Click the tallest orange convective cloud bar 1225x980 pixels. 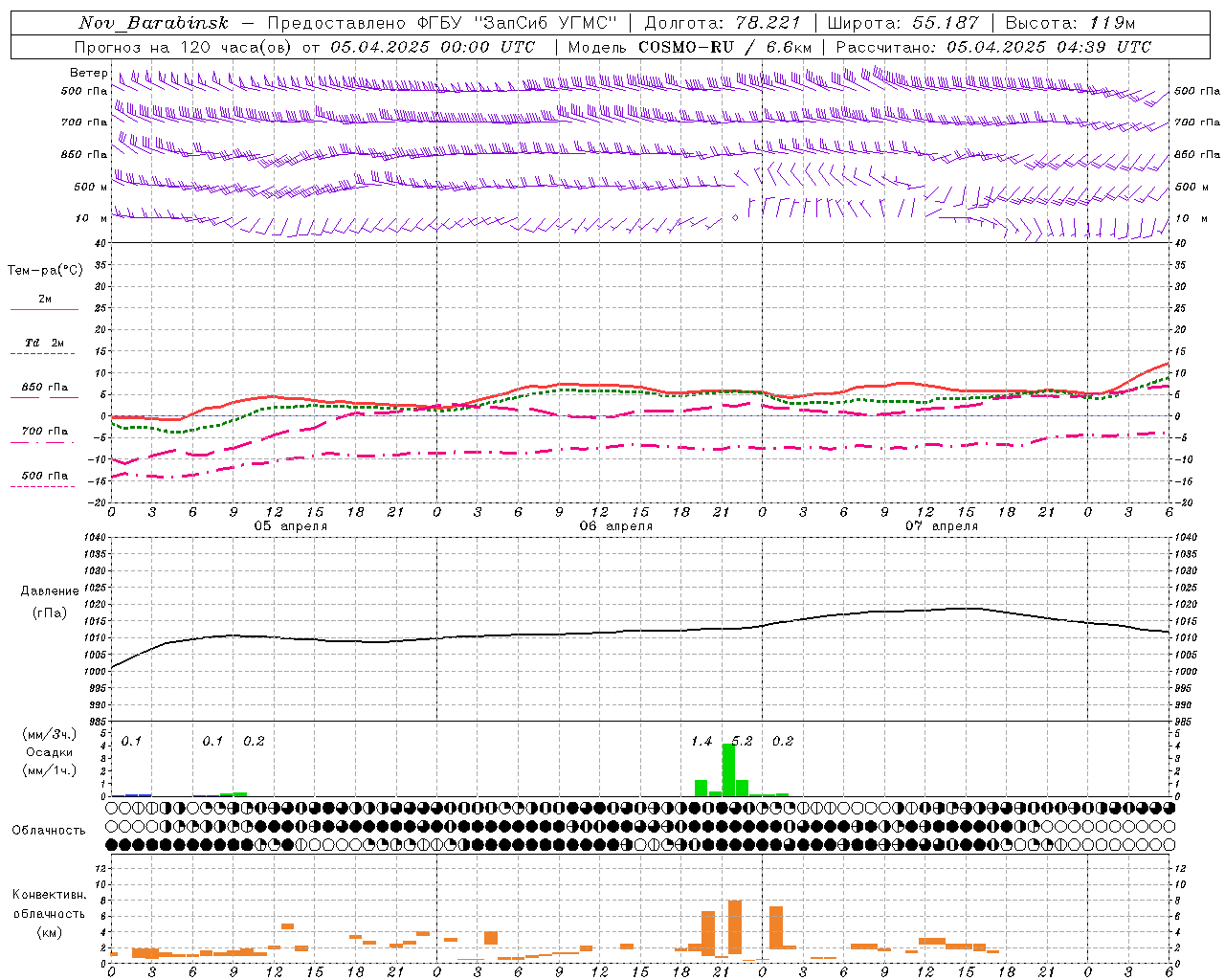735,927
